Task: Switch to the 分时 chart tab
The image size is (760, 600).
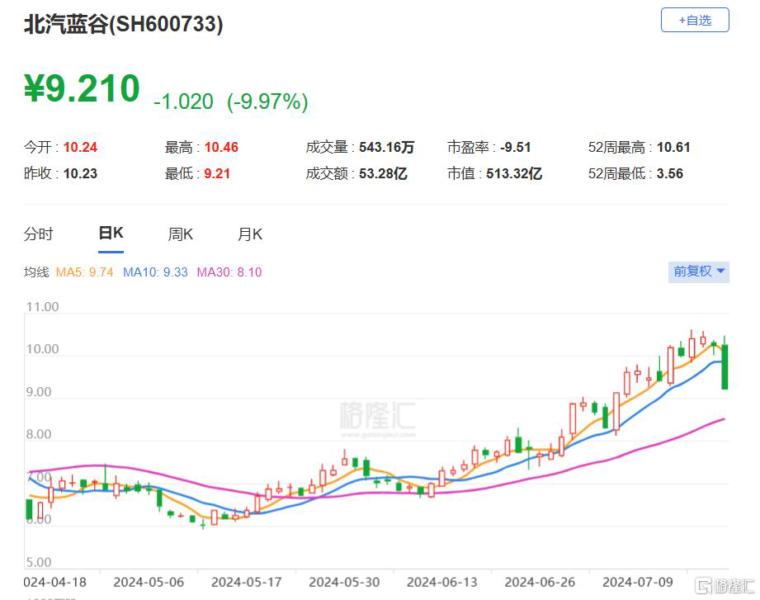Action: click(x=38, y=235)
